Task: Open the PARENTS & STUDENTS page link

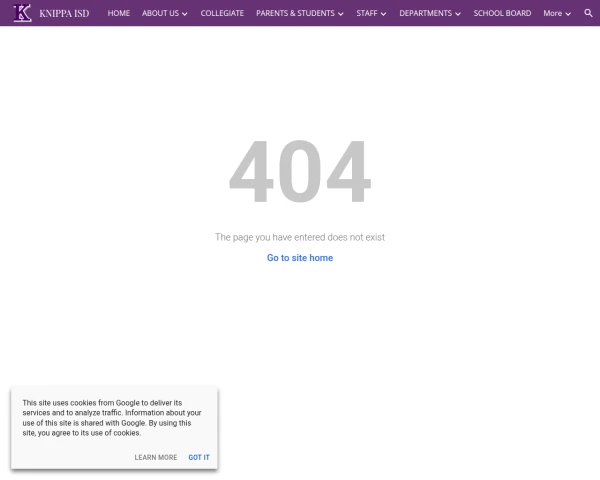Action: 295,13
